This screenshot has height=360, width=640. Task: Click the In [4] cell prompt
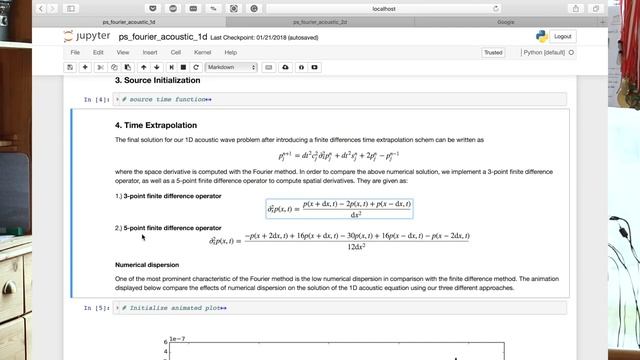point(96,99)
